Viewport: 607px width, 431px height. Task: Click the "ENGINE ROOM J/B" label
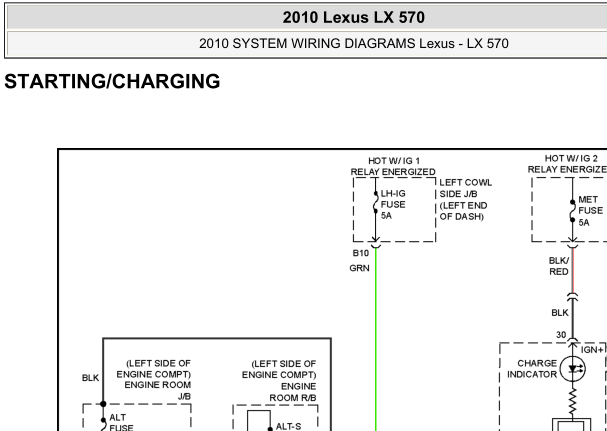pyautogui.click(x=157, y=391)
